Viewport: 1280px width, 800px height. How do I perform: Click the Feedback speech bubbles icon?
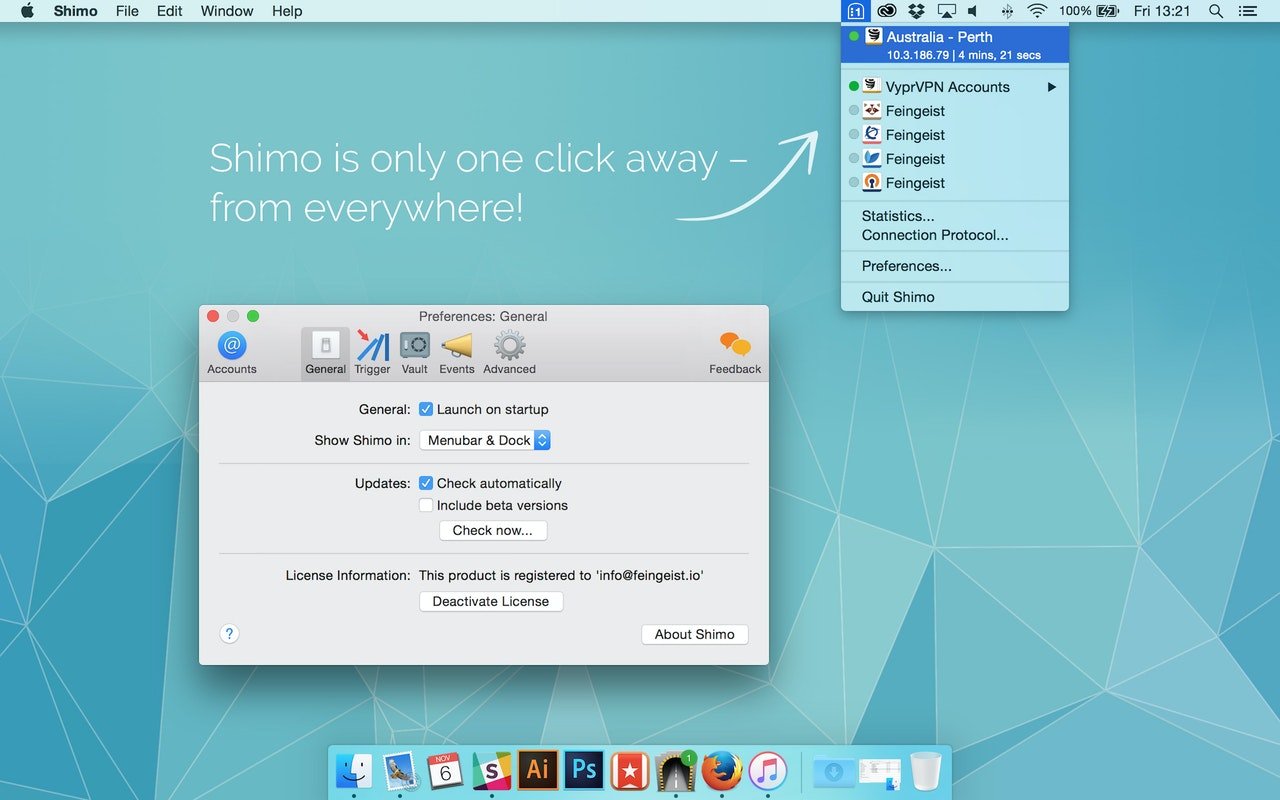coord(735,353)
